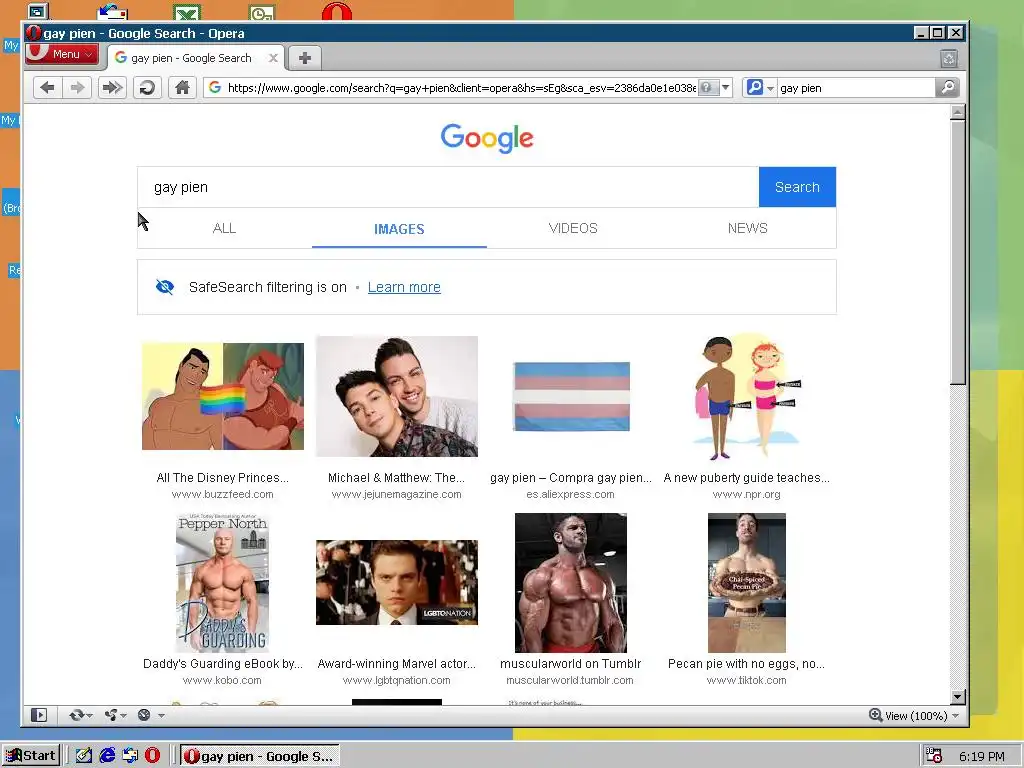The width and height of the screenshot is (1024, 768).
Task: Click the vertical scrollbar thumb
Action: pos(957,252)
